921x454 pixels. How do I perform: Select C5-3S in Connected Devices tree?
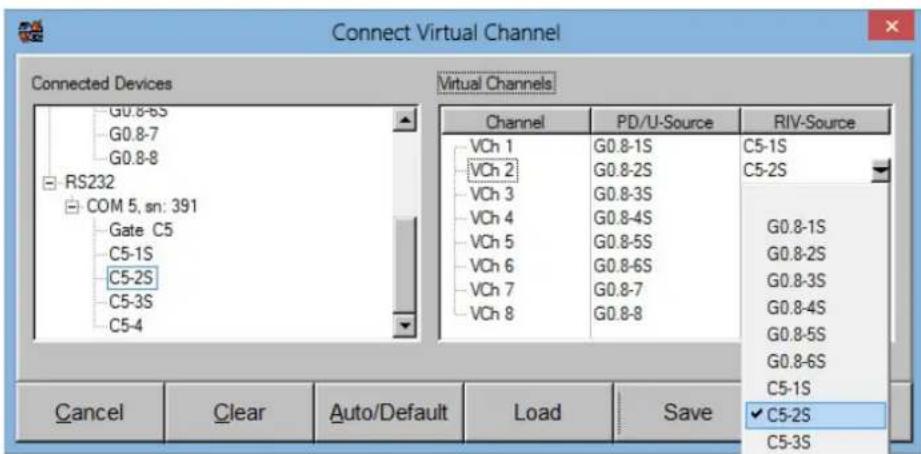coord(132,301)
